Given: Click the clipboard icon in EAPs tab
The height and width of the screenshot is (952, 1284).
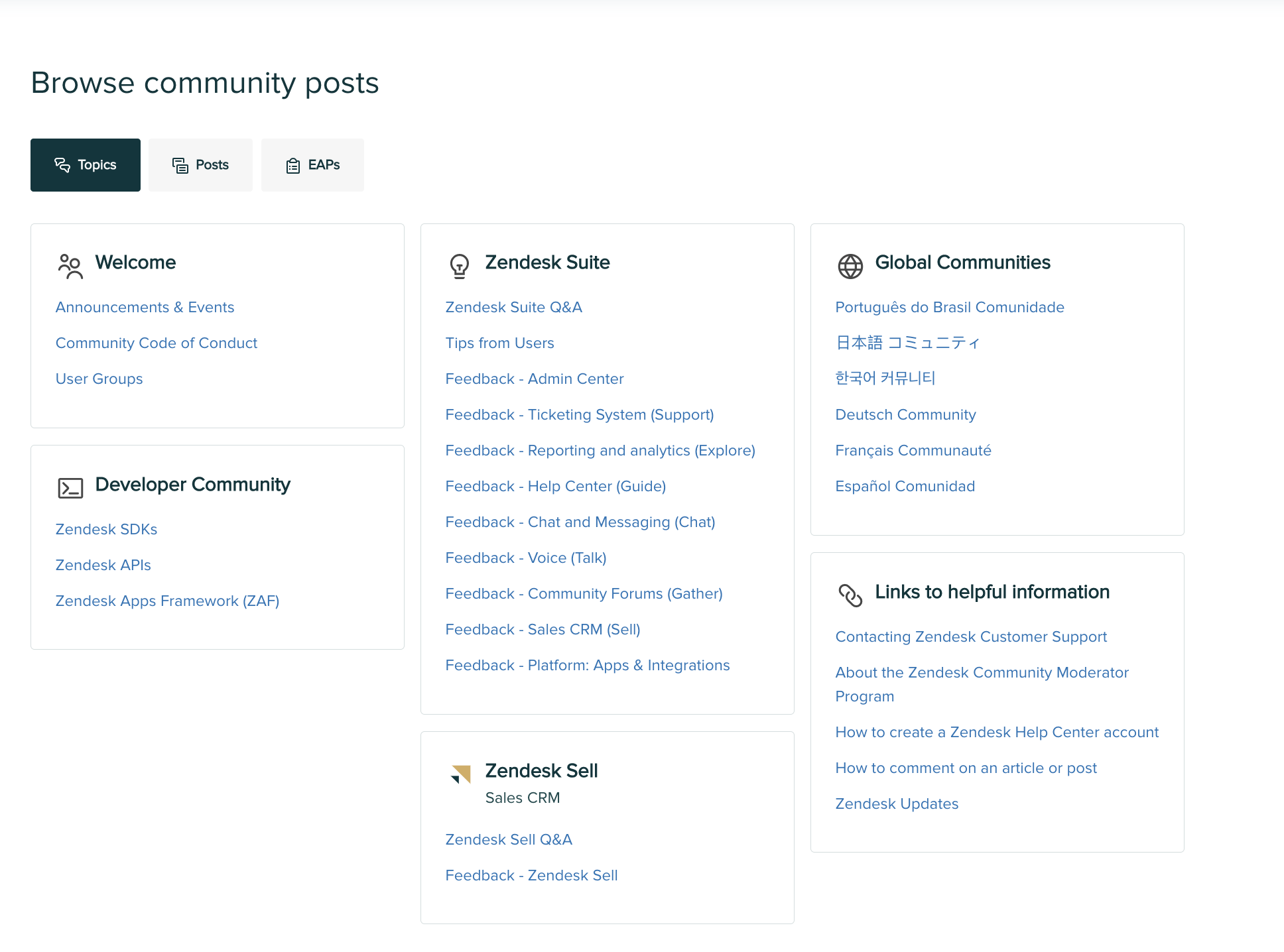Looking at the screenshot, I should [292, 166].
